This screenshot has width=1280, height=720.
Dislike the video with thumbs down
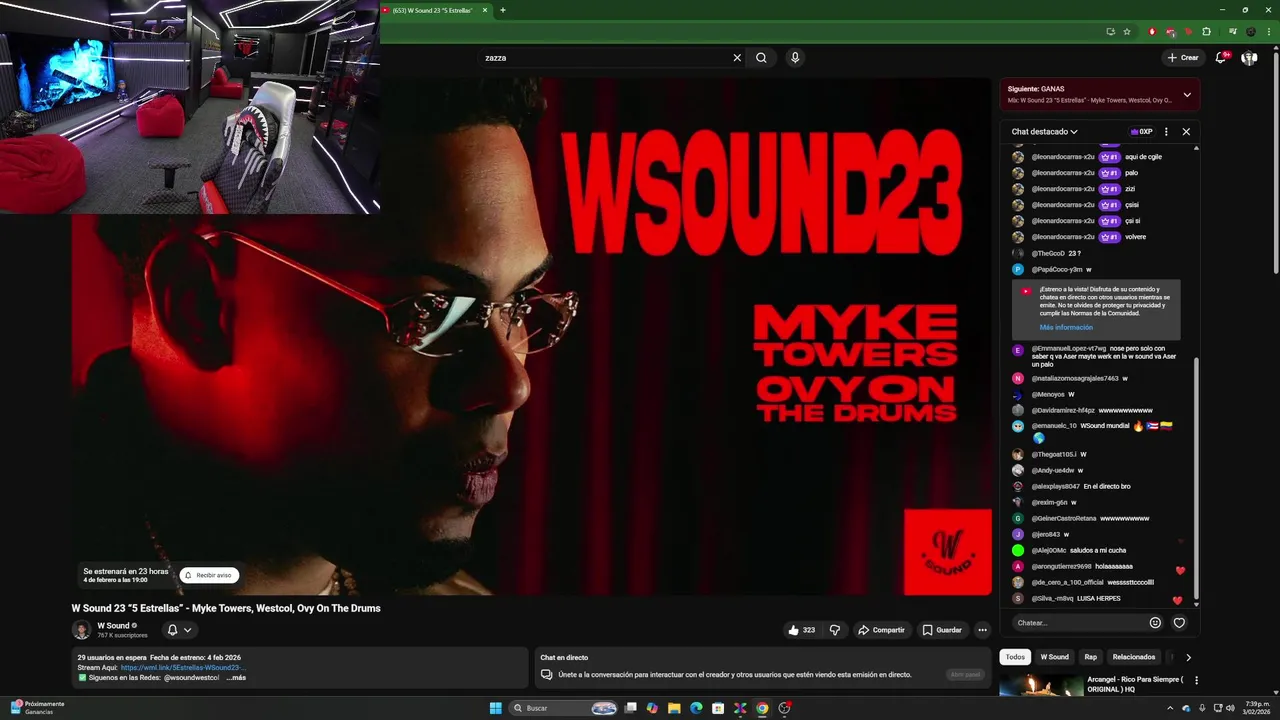pos(835,630)
